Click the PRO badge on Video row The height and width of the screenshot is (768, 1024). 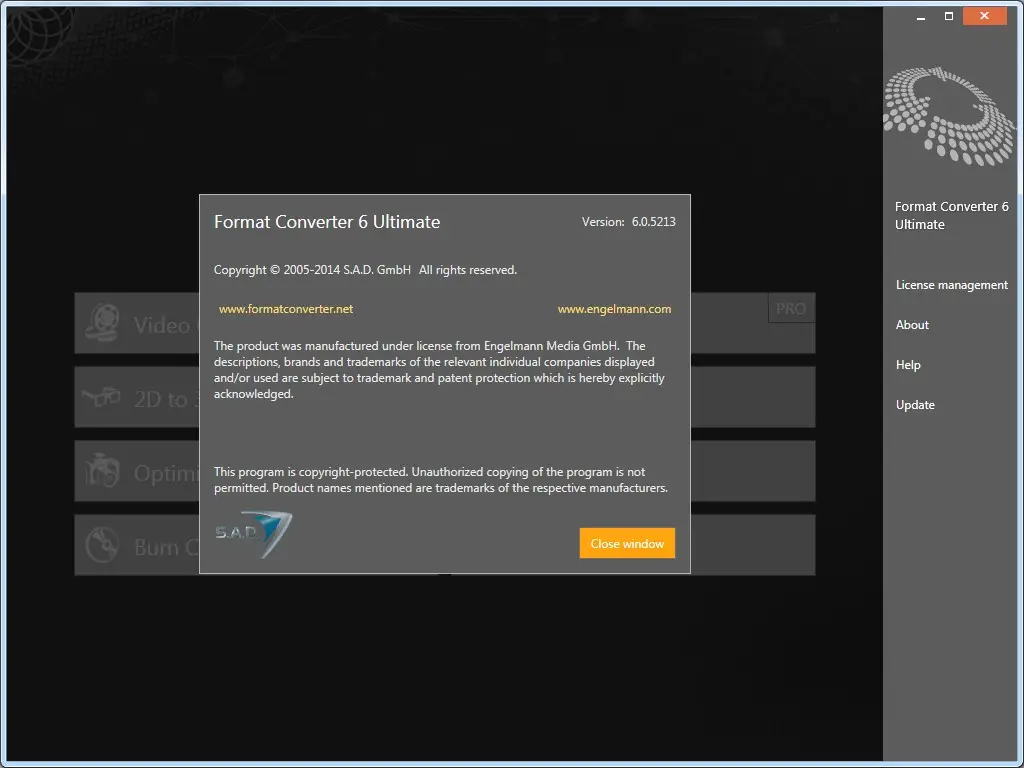(791, 308)
